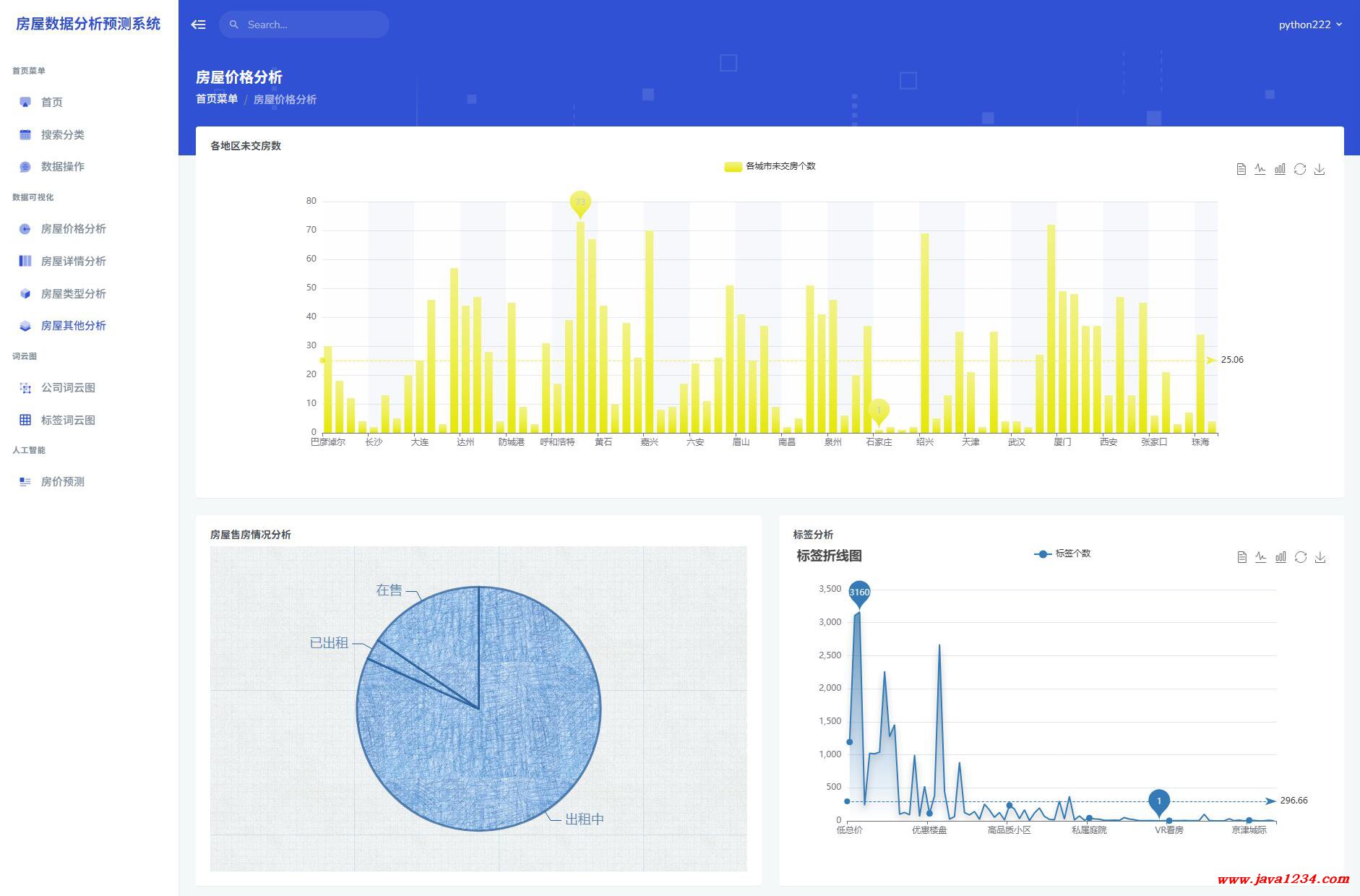Collapse the sidebar with the arrow menu icon
The width and height of the screenshot is (1360, 896).
198,25
